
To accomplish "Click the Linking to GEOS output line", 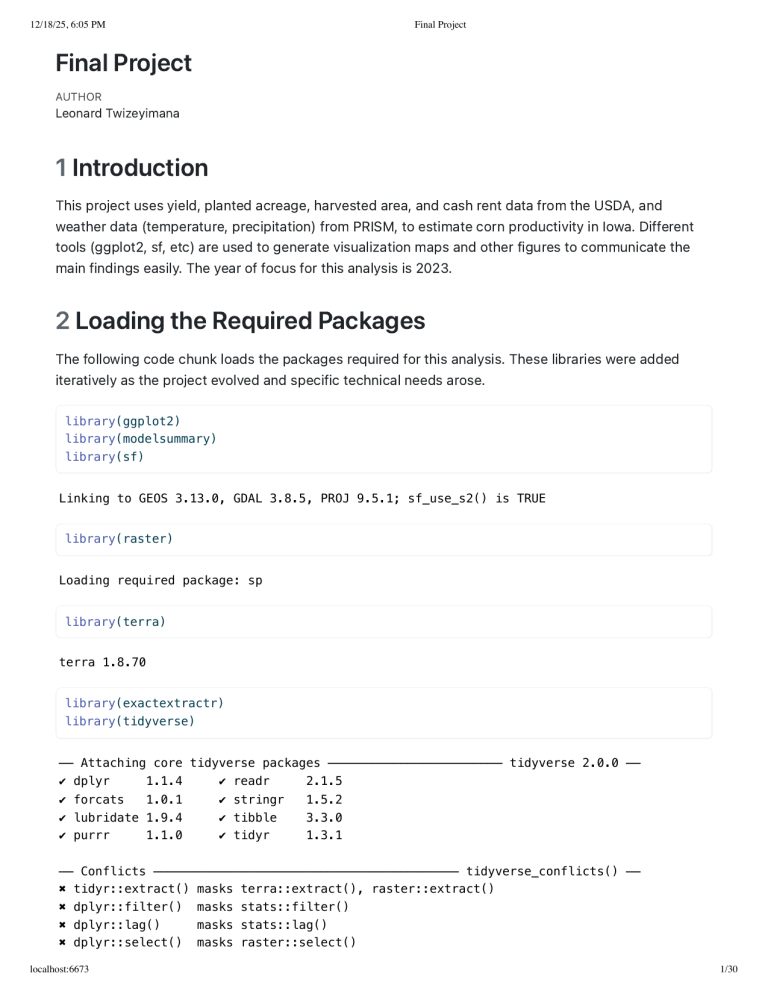I will 302,498.
